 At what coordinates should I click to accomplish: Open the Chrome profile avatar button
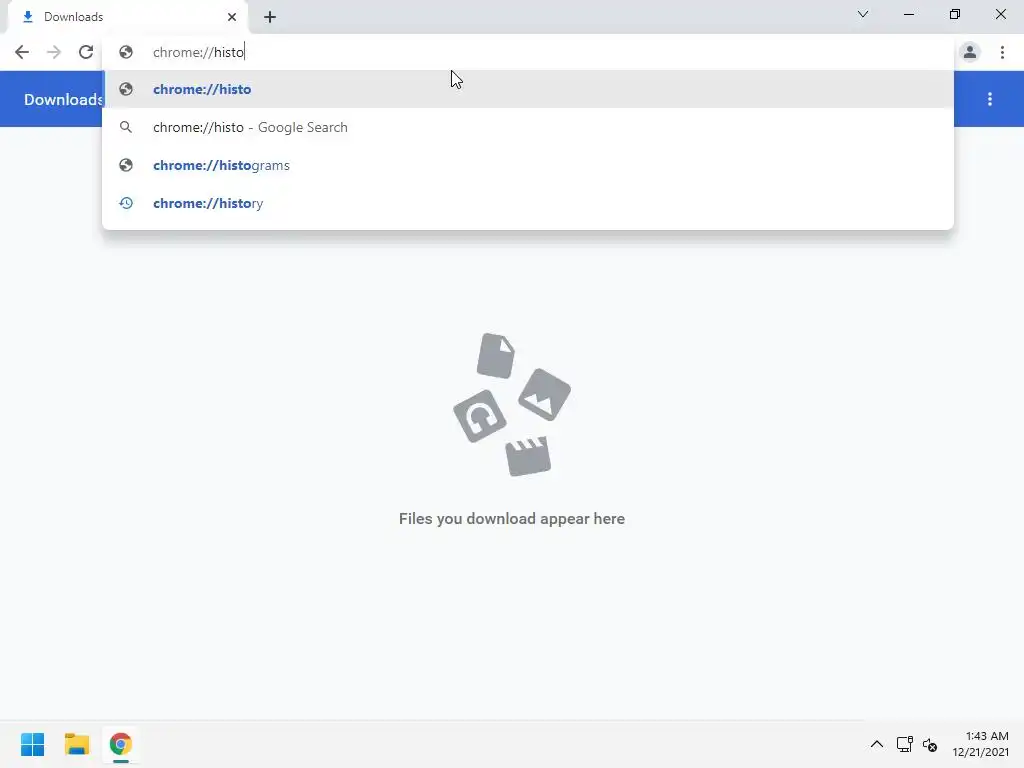pos(970,52)
